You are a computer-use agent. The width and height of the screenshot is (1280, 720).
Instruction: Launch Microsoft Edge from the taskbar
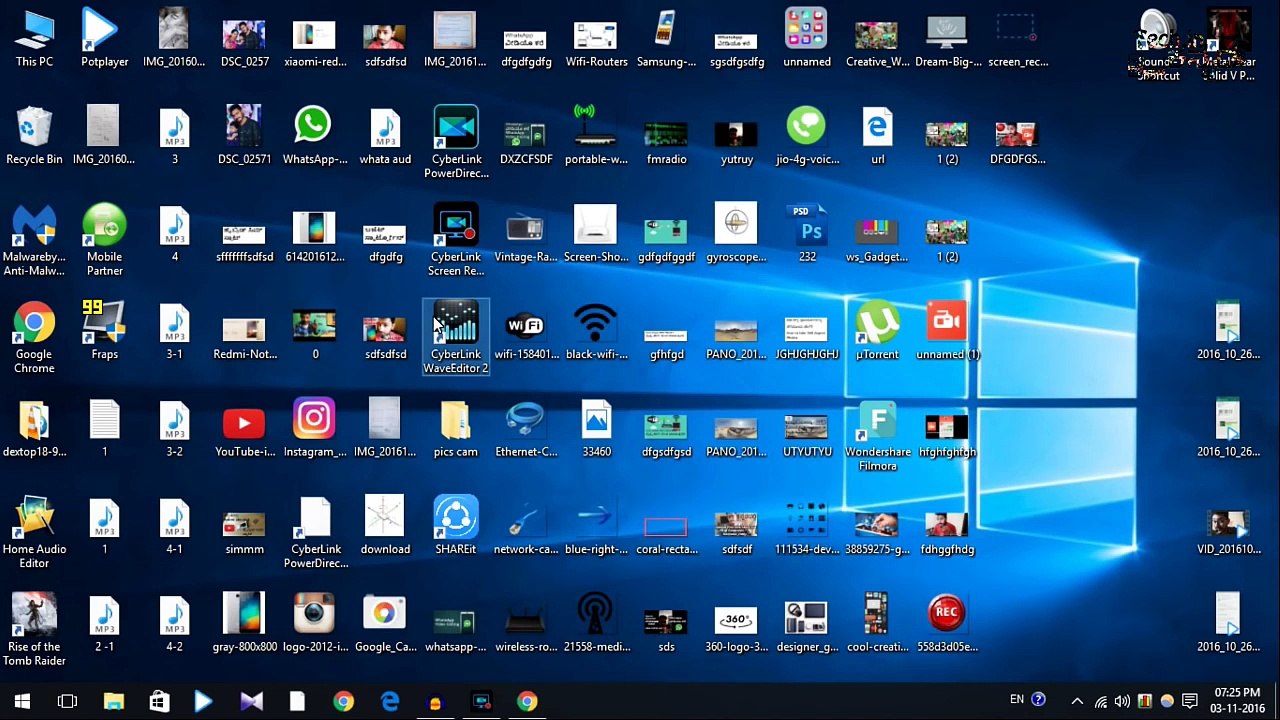click(x=390, y=701)
